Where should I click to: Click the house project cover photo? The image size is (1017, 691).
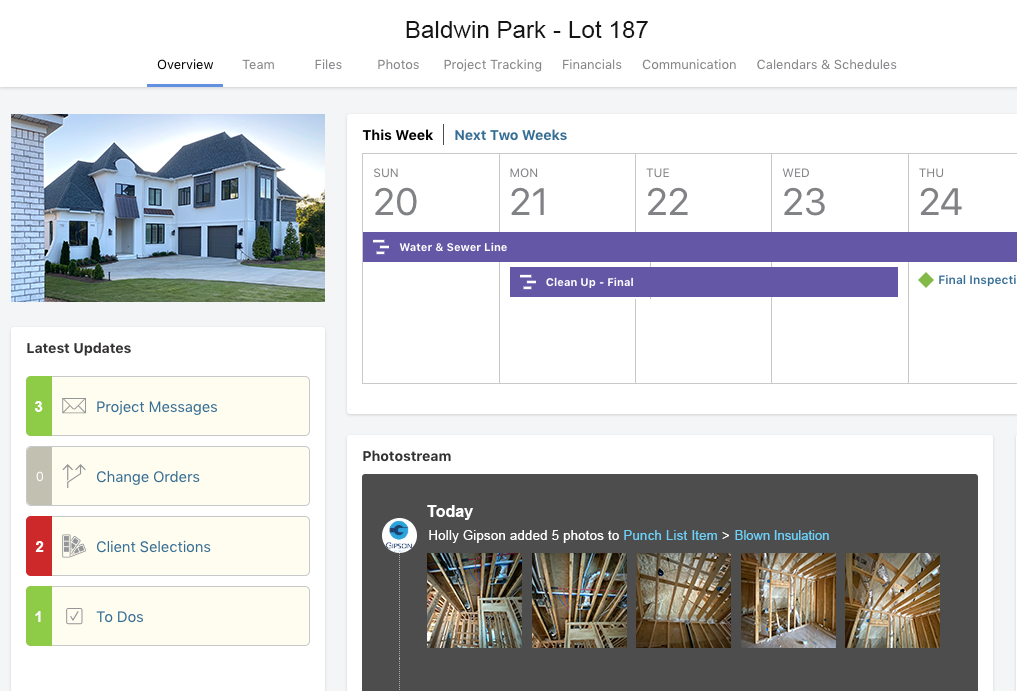168,207
